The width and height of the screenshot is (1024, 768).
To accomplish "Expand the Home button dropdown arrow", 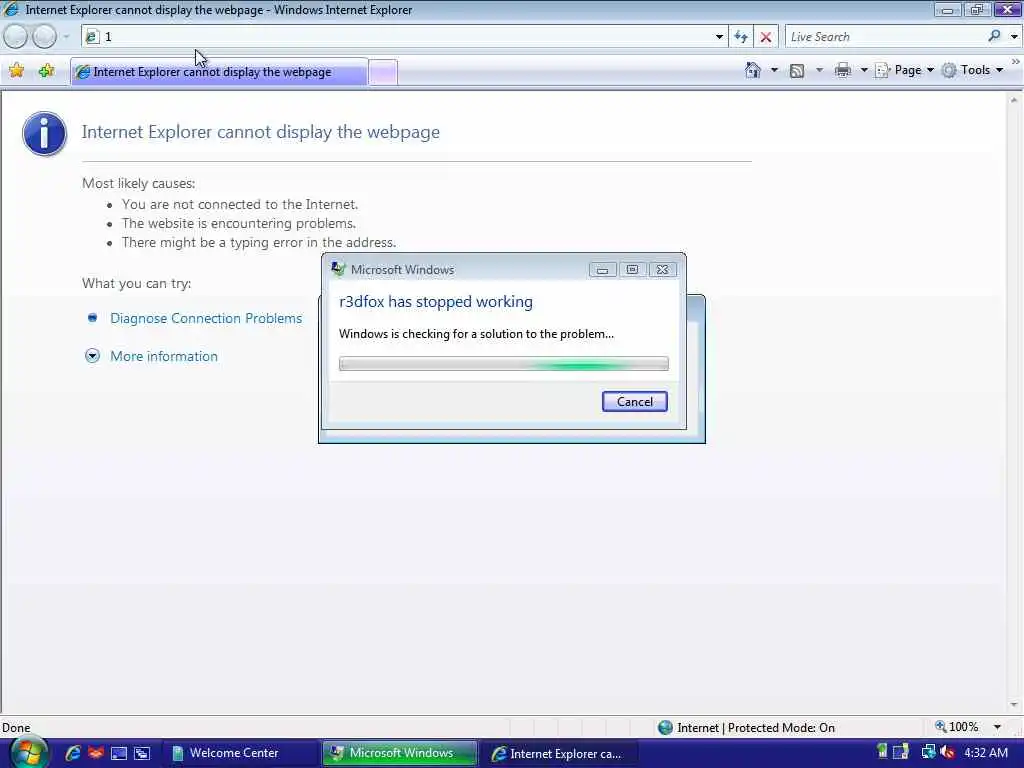I will (775, 70).
